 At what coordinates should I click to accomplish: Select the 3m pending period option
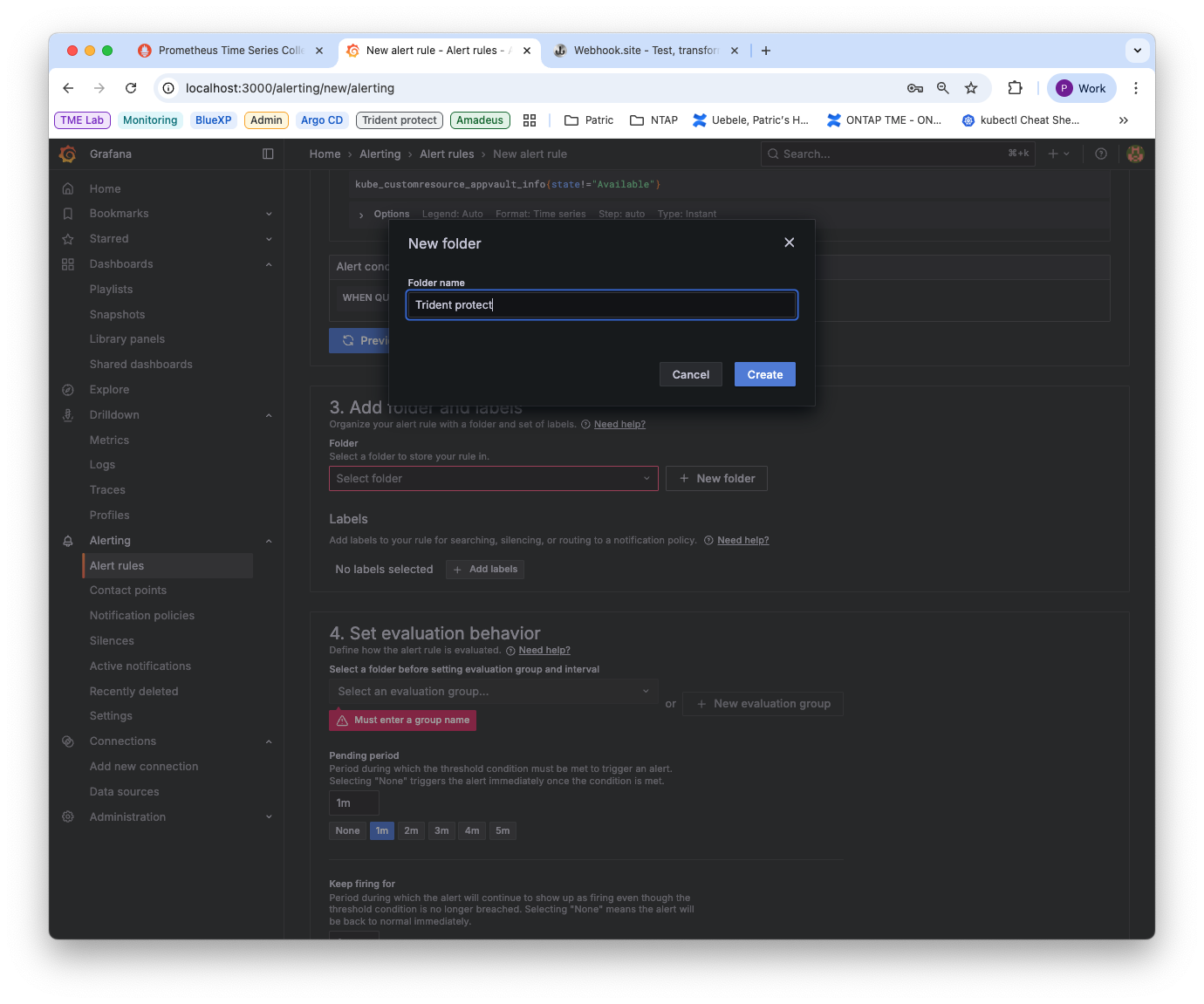(441, 830)
